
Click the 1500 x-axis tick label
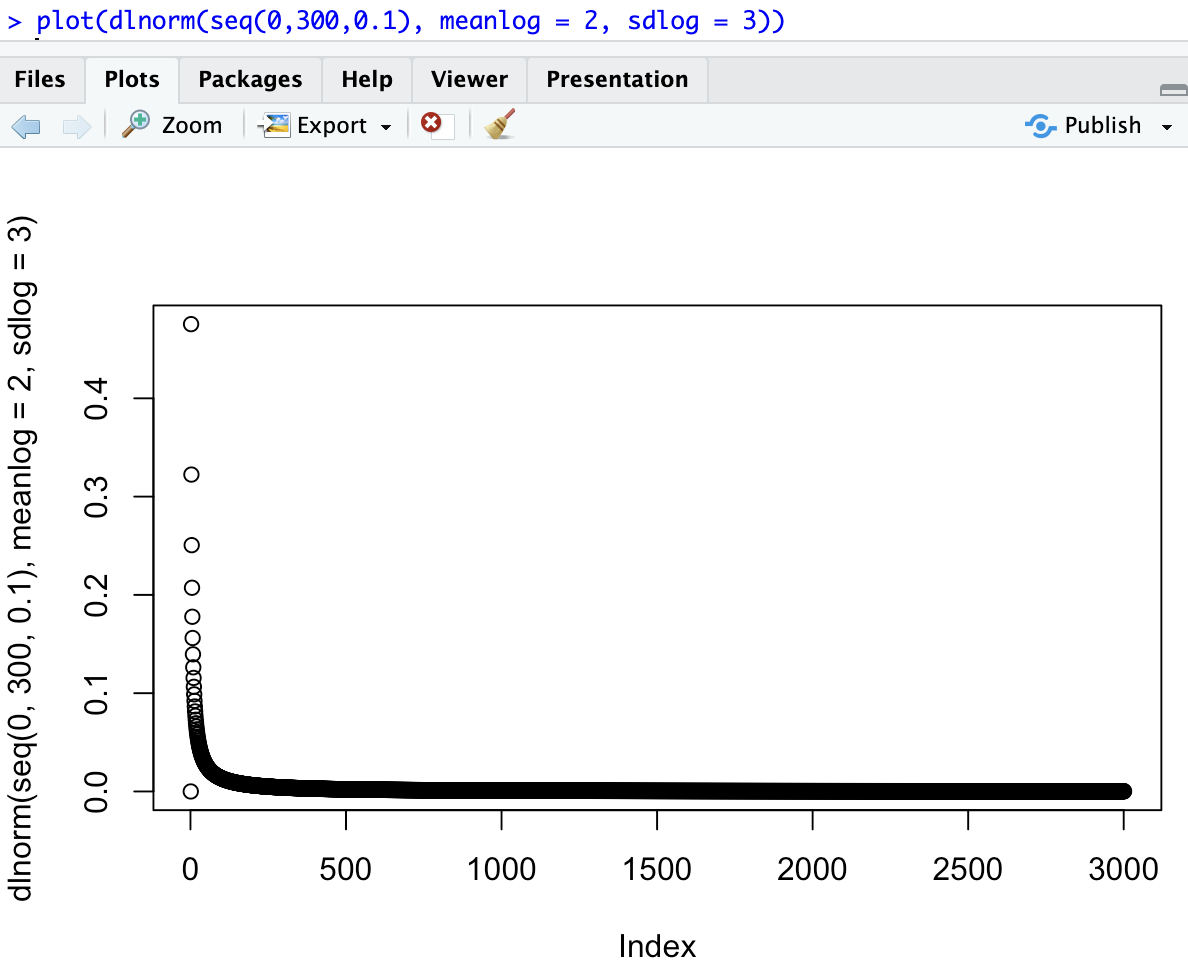coord(657,869)
